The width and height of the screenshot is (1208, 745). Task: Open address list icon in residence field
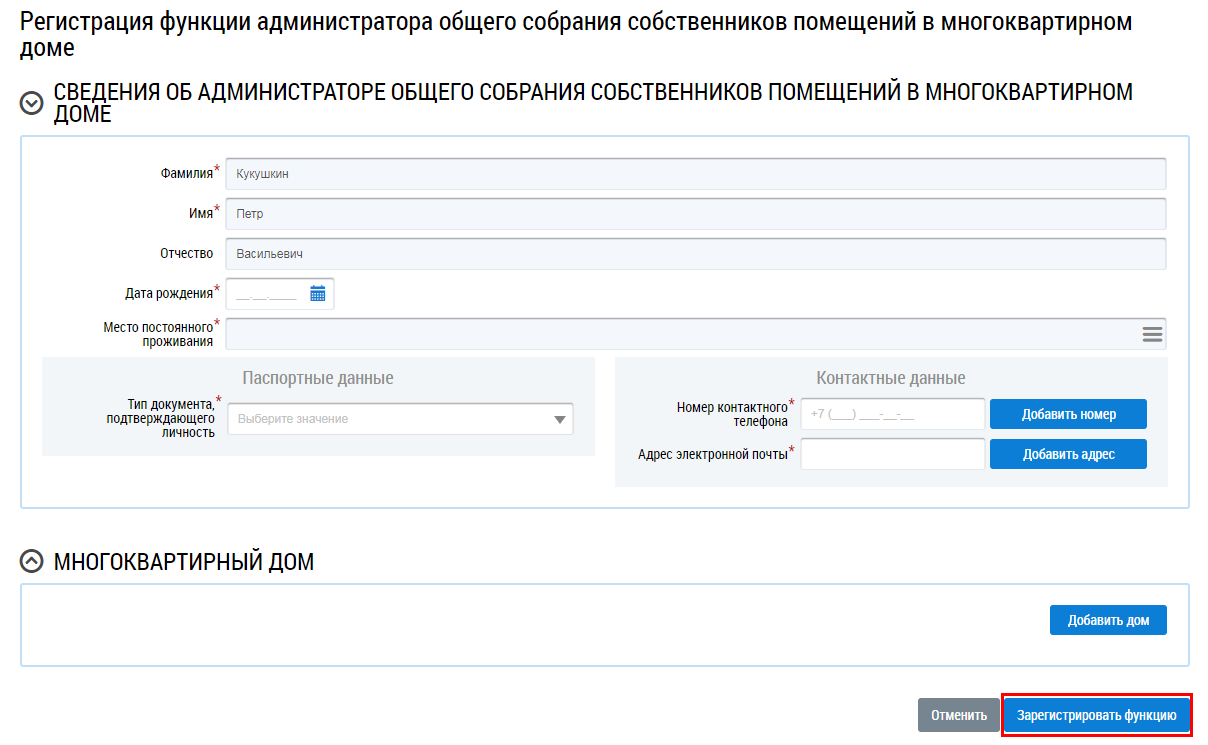[x=1152, y=334]
